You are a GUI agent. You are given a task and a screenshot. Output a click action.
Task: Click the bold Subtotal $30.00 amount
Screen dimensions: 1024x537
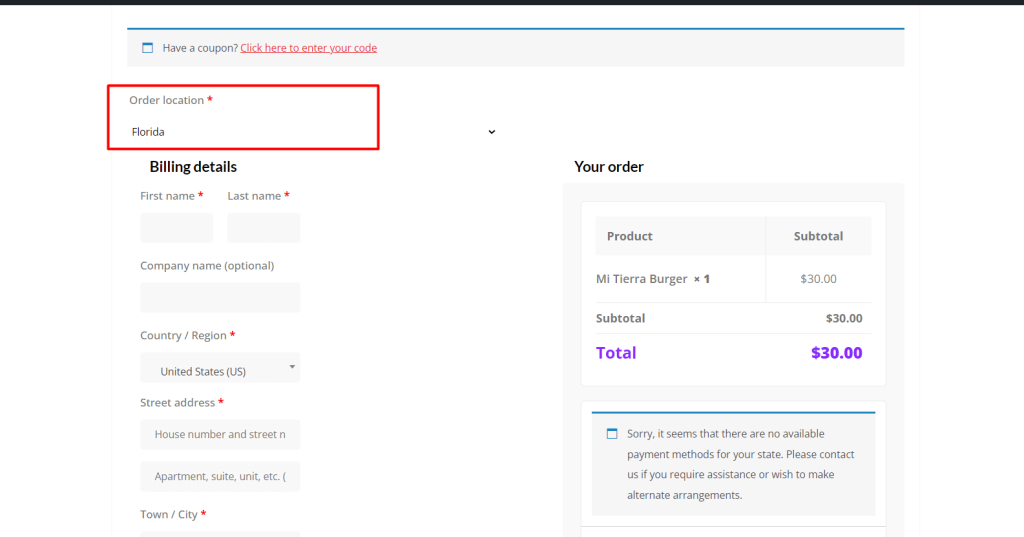click(x=844, y=318)
